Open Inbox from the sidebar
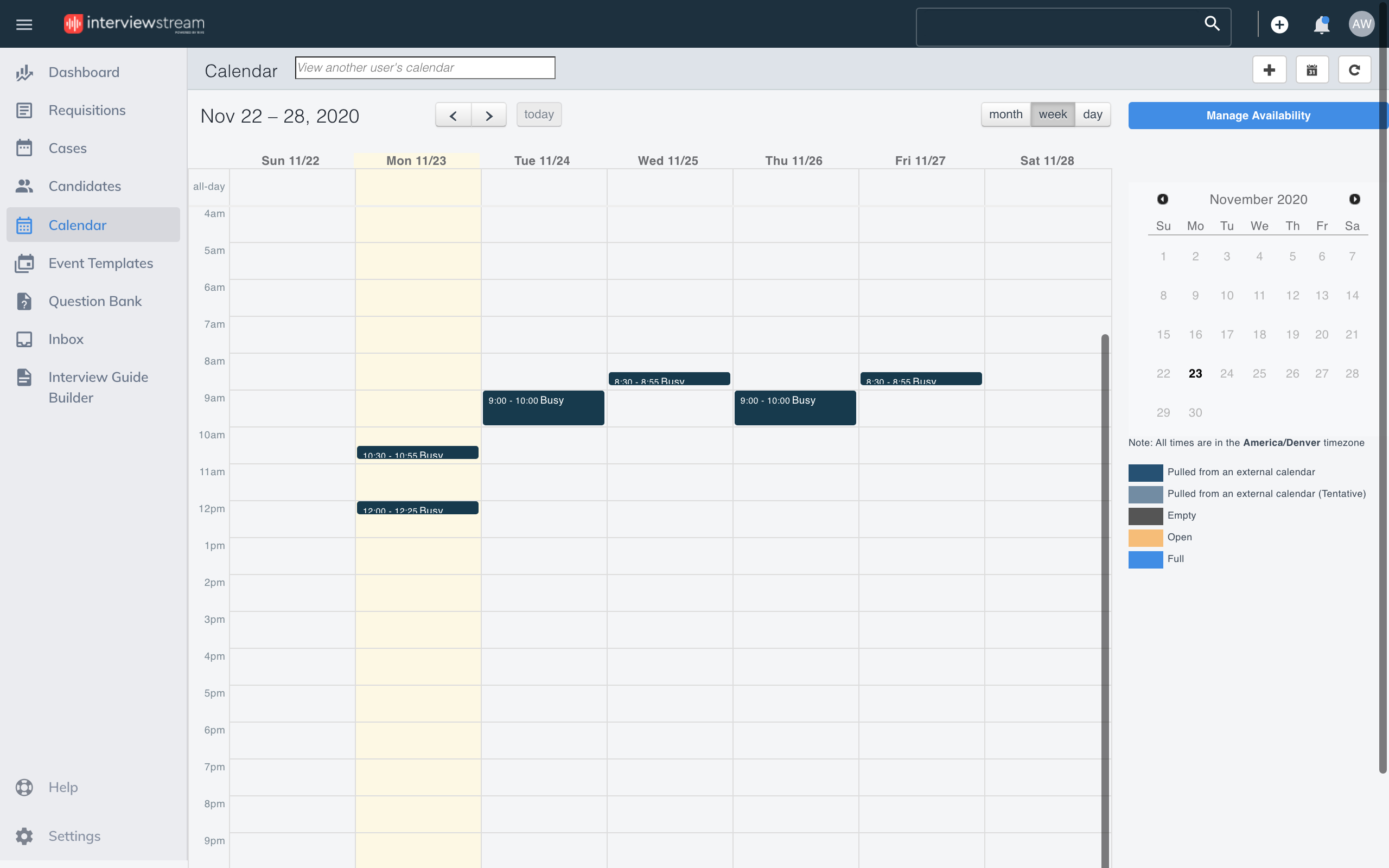Image resolution: width=1389 pixels, height=868 pixels. (66, 339)
